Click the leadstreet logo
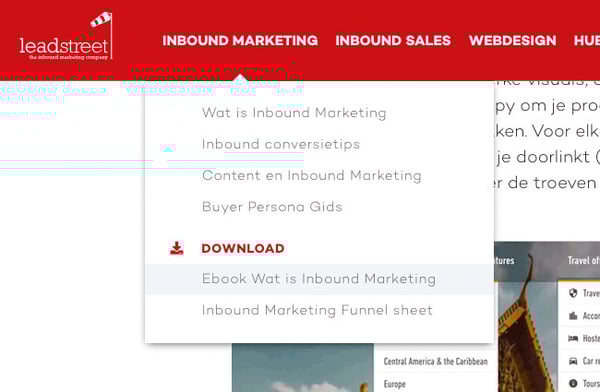Image resolution: width=600 pixels, height=392 pixels. 66,36
